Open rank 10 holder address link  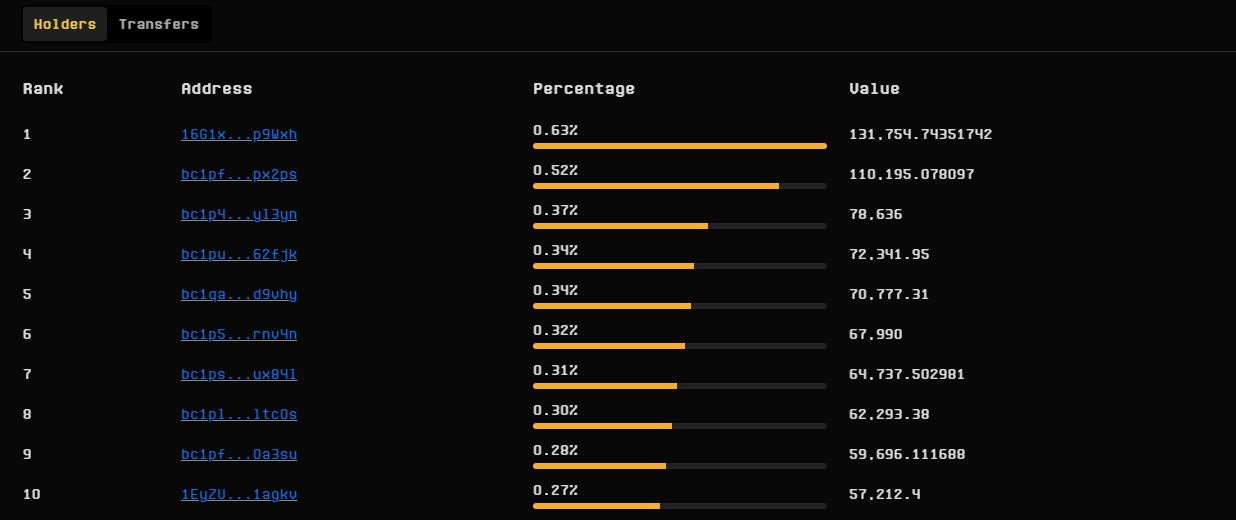[239, 494]
